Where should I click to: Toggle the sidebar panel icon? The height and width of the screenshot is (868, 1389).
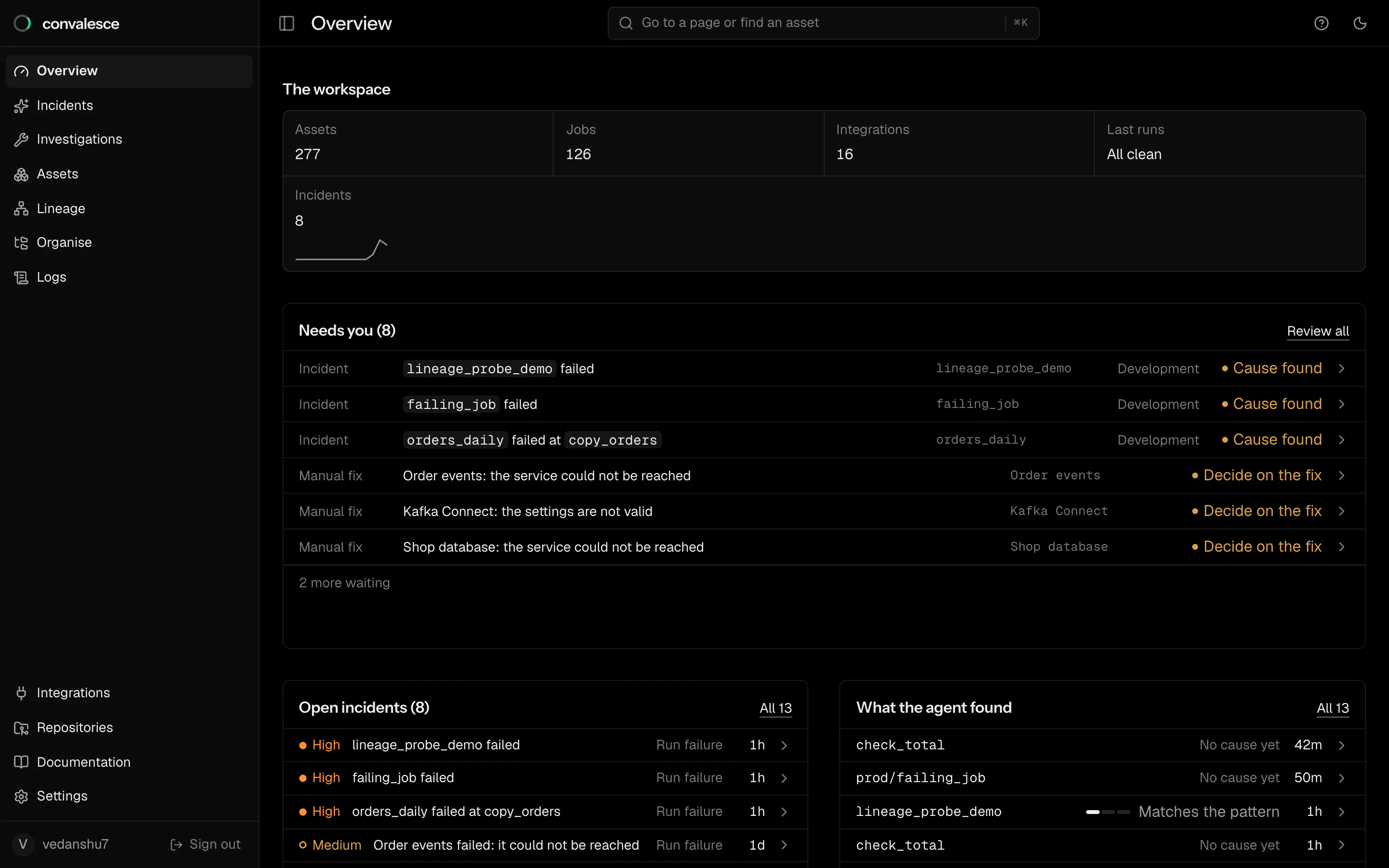click(286, 24)
